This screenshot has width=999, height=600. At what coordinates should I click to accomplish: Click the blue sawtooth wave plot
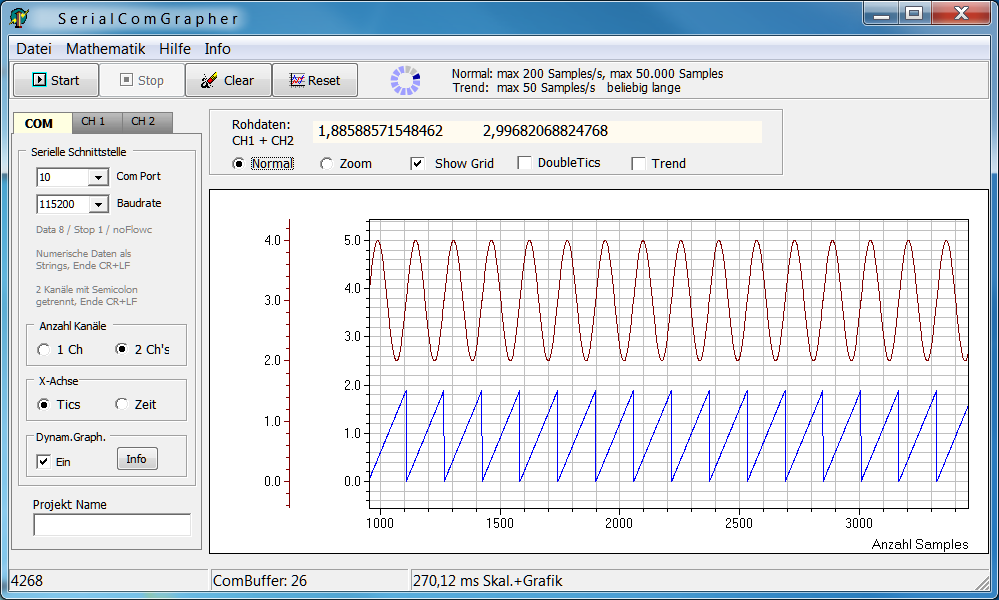(669, 436)
